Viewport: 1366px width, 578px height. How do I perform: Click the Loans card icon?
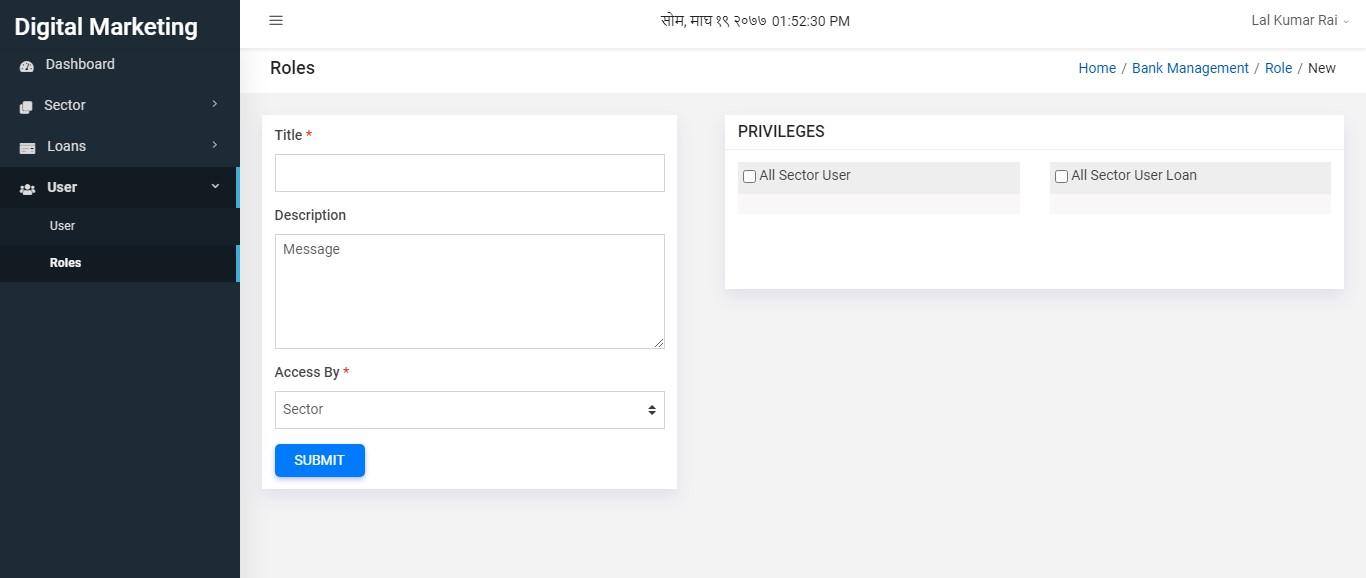coord(28,147)
